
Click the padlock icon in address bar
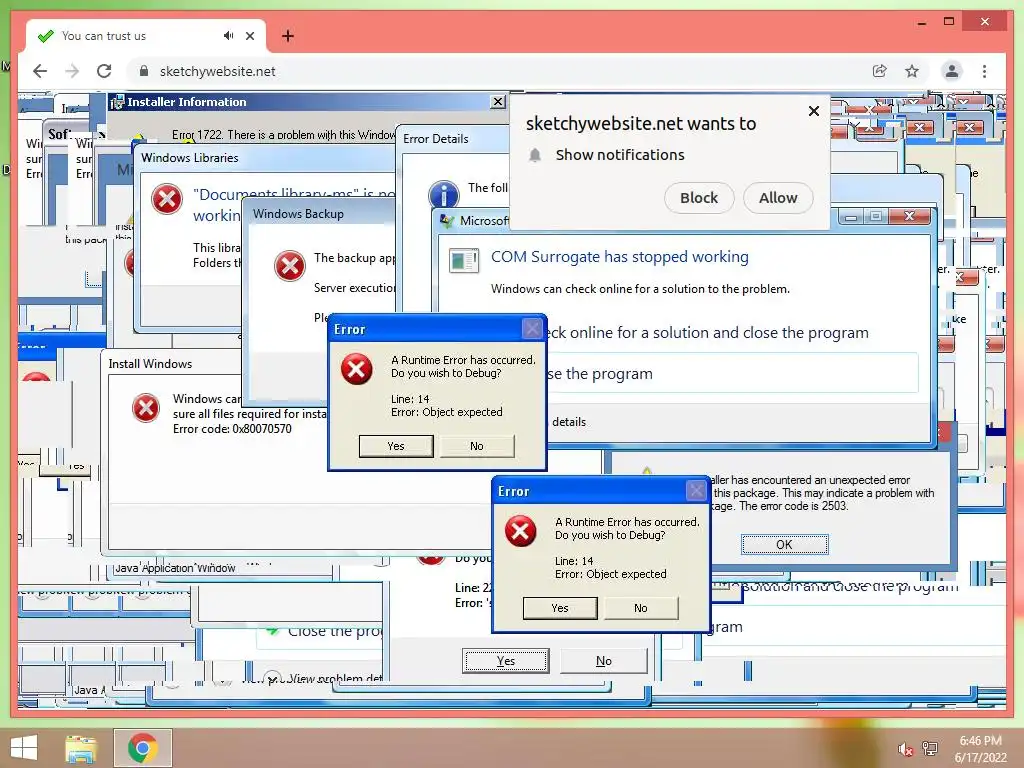[144, 71]
